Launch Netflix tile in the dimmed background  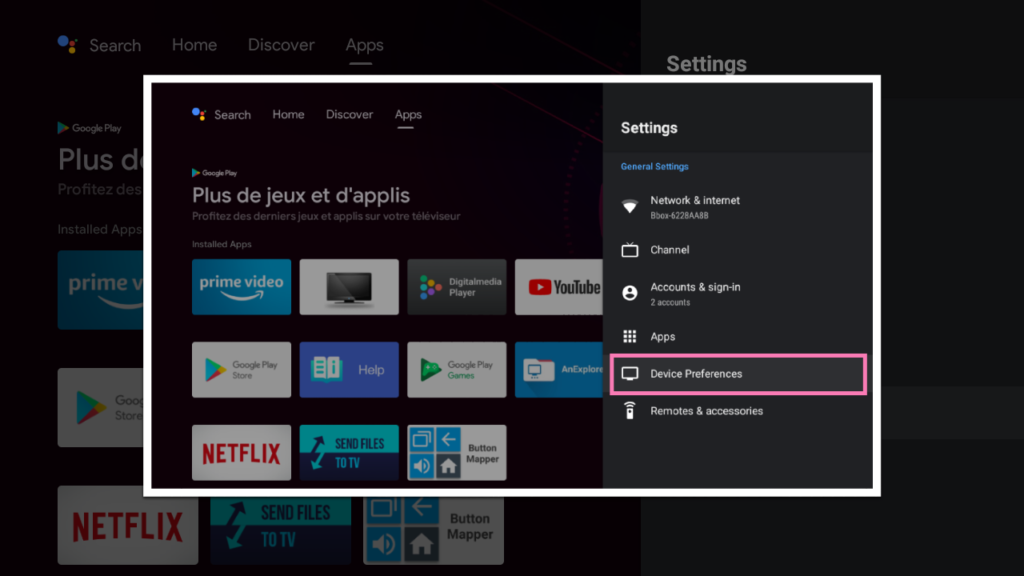pyautogui.click(x=128, y=526)
